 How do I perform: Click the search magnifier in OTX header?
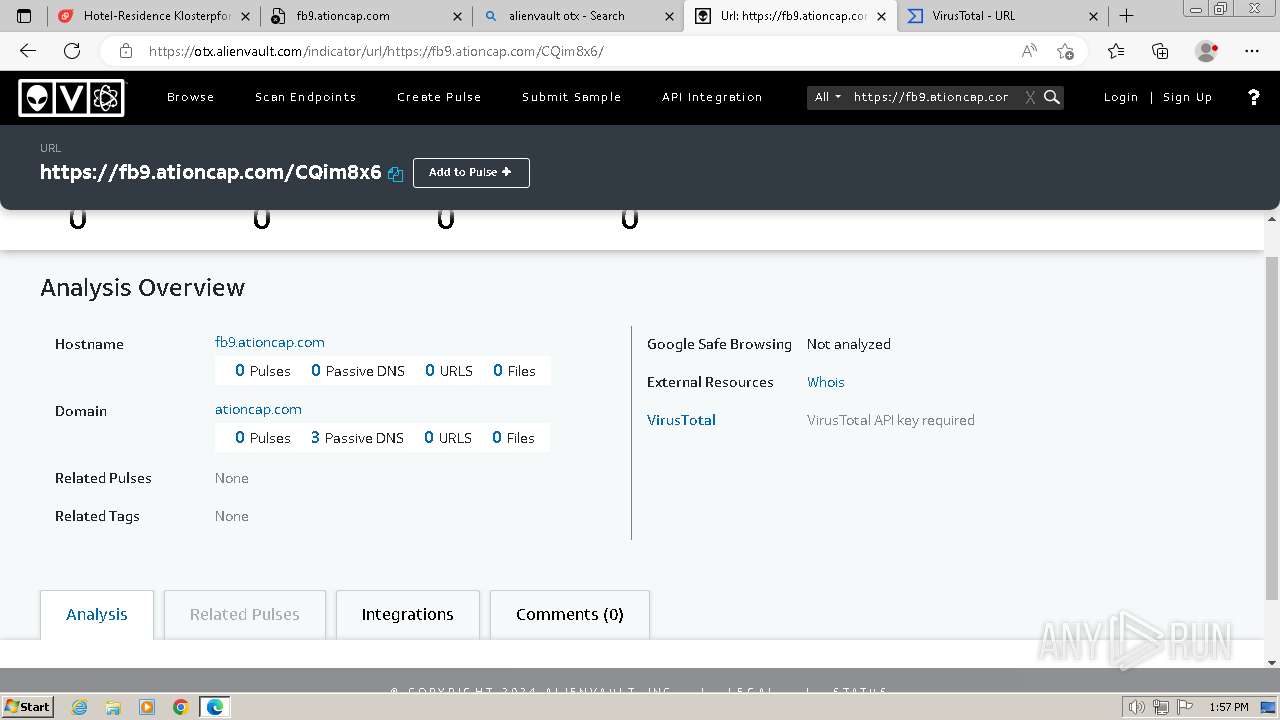1052,97
